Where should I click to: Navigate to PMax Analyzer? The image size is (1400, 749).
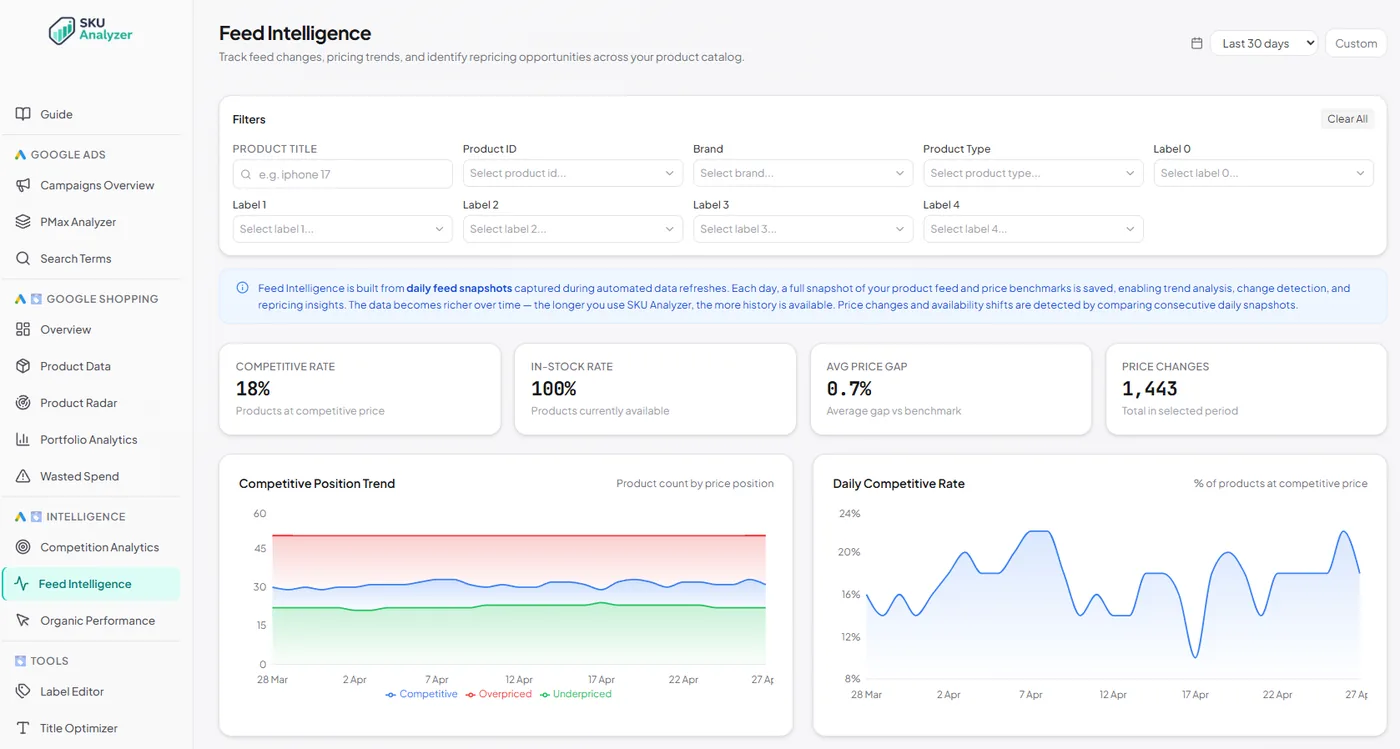92,222
